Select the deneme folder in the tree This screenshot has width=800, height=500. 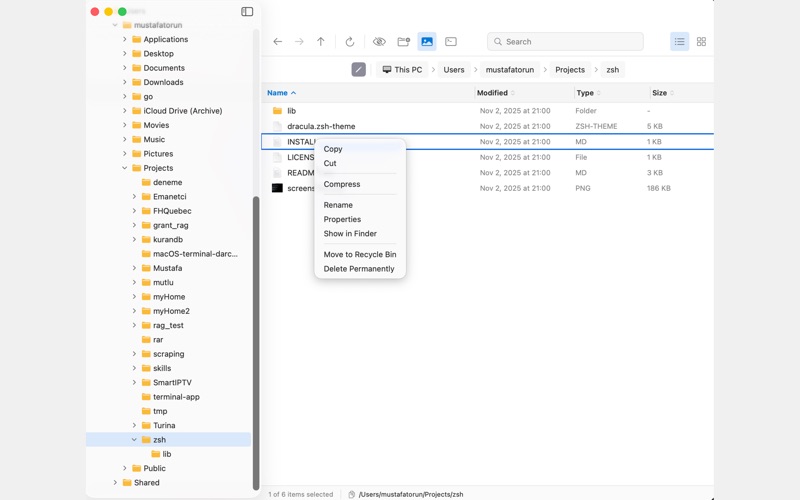(167, 182)
